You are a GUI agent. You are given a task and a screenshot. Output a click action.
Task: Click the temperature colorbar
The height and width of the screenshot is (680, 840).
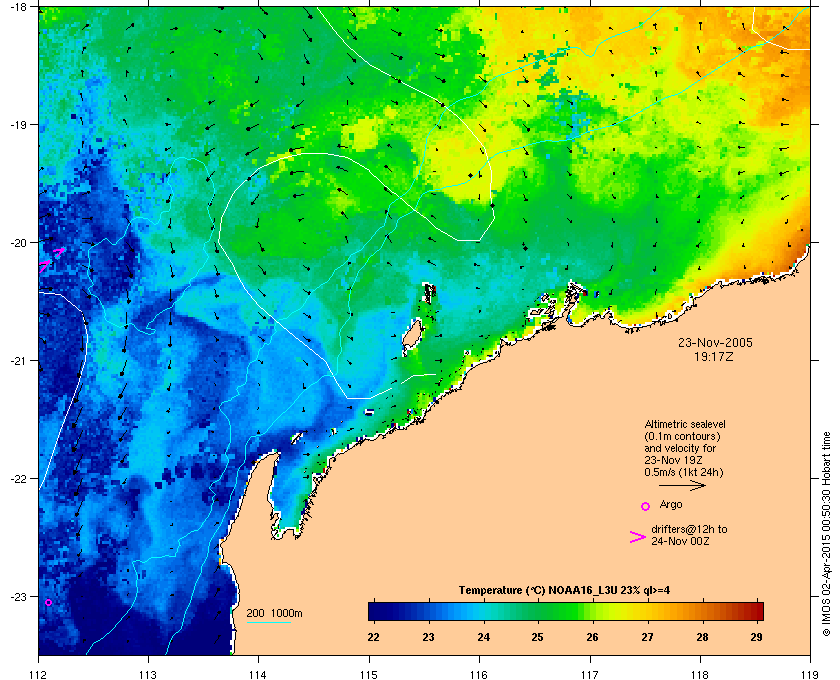click(x=566, y=611)
